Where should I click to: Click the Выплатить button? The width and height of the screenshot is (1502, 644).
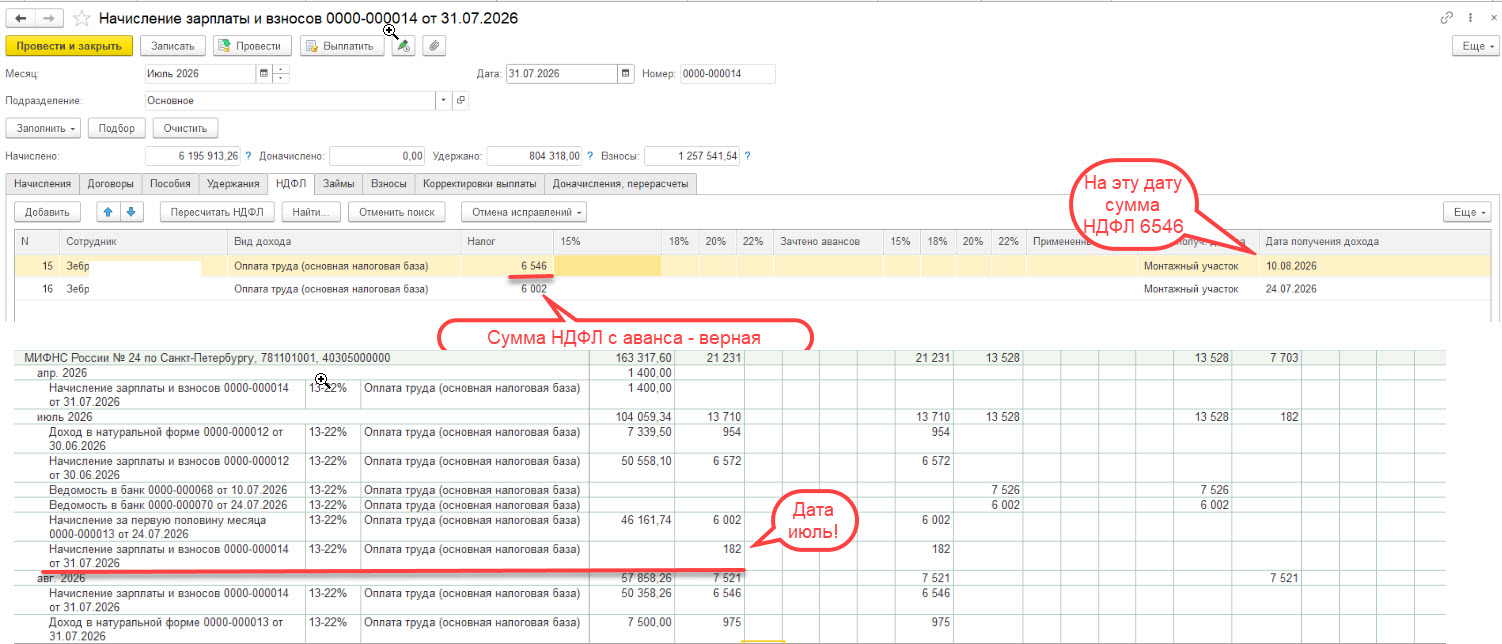342,46
